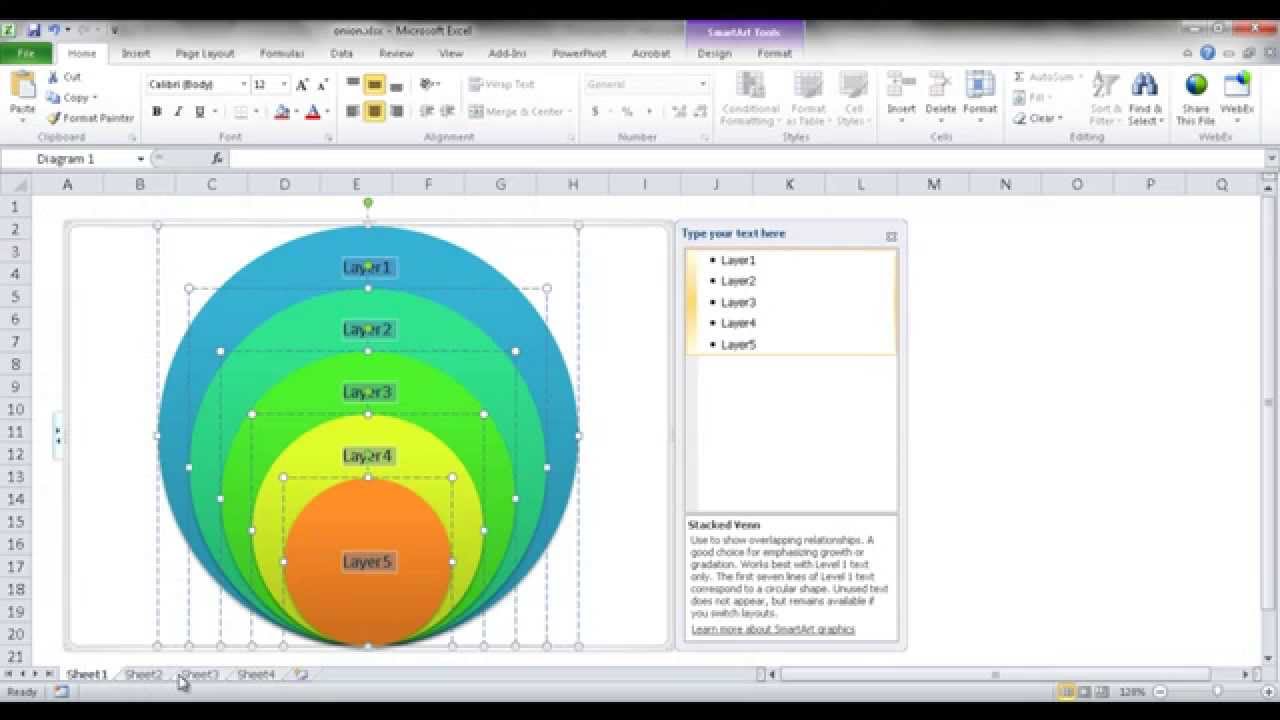The height and width of the screenshot is (720, 1280).
Task: Open the Name Box dropdown arrow
Action: pyautogui.click(x=141, y=159)
